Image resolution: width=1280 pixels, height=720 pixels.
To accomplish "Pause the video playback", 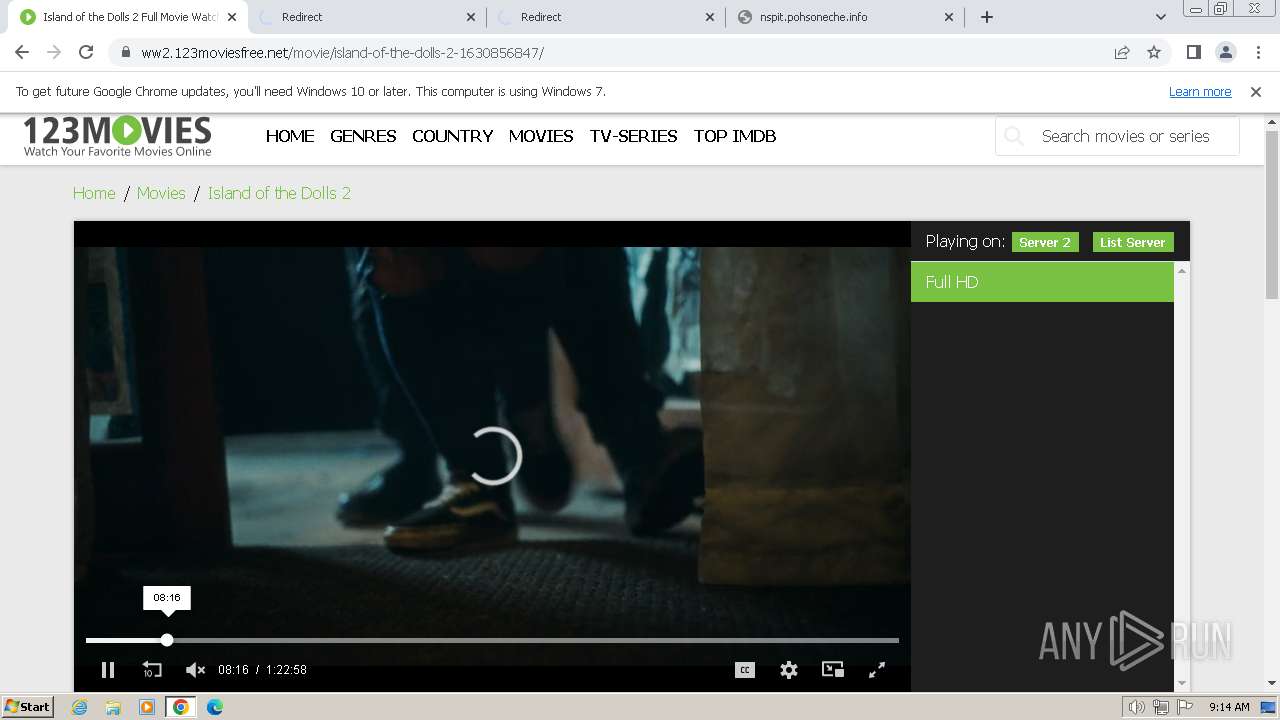I will point(108,670).
